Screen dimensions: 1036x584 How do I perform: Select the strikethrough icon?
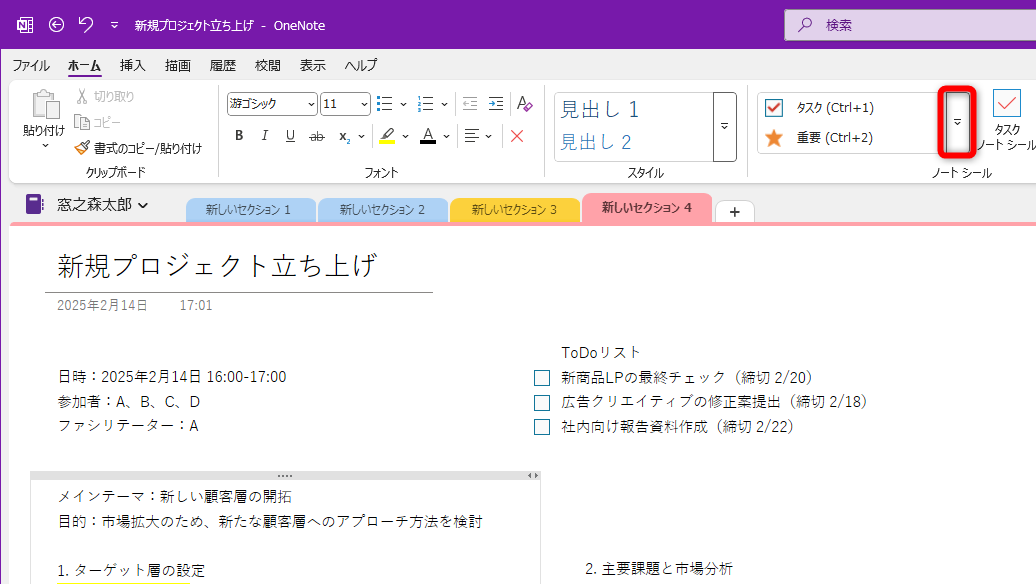pos(315,136)
